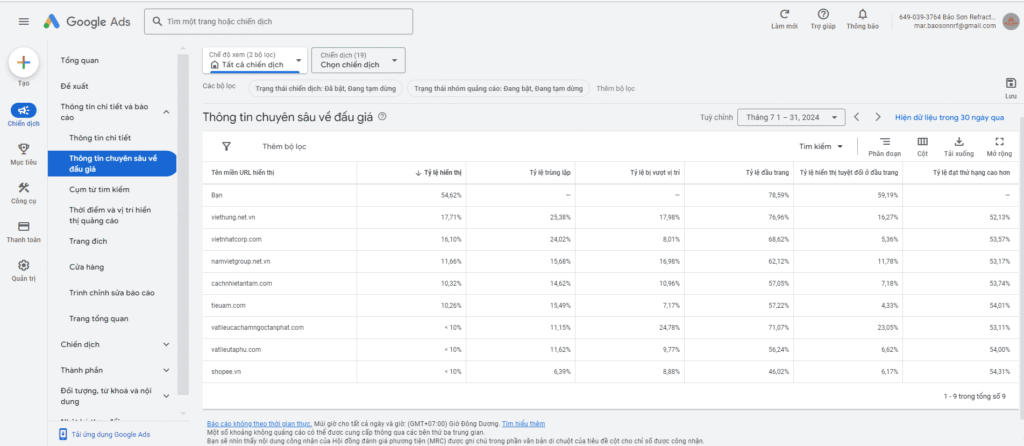Click help icon beside page title

pyautogui.click(x=382, y=117)
